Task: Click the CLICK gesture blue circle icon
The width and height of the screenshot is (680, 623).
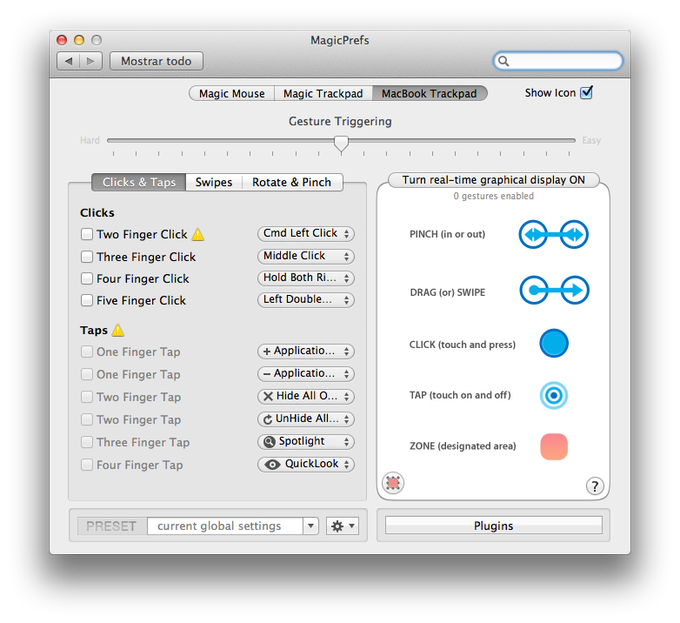Action: click(554, 343)
